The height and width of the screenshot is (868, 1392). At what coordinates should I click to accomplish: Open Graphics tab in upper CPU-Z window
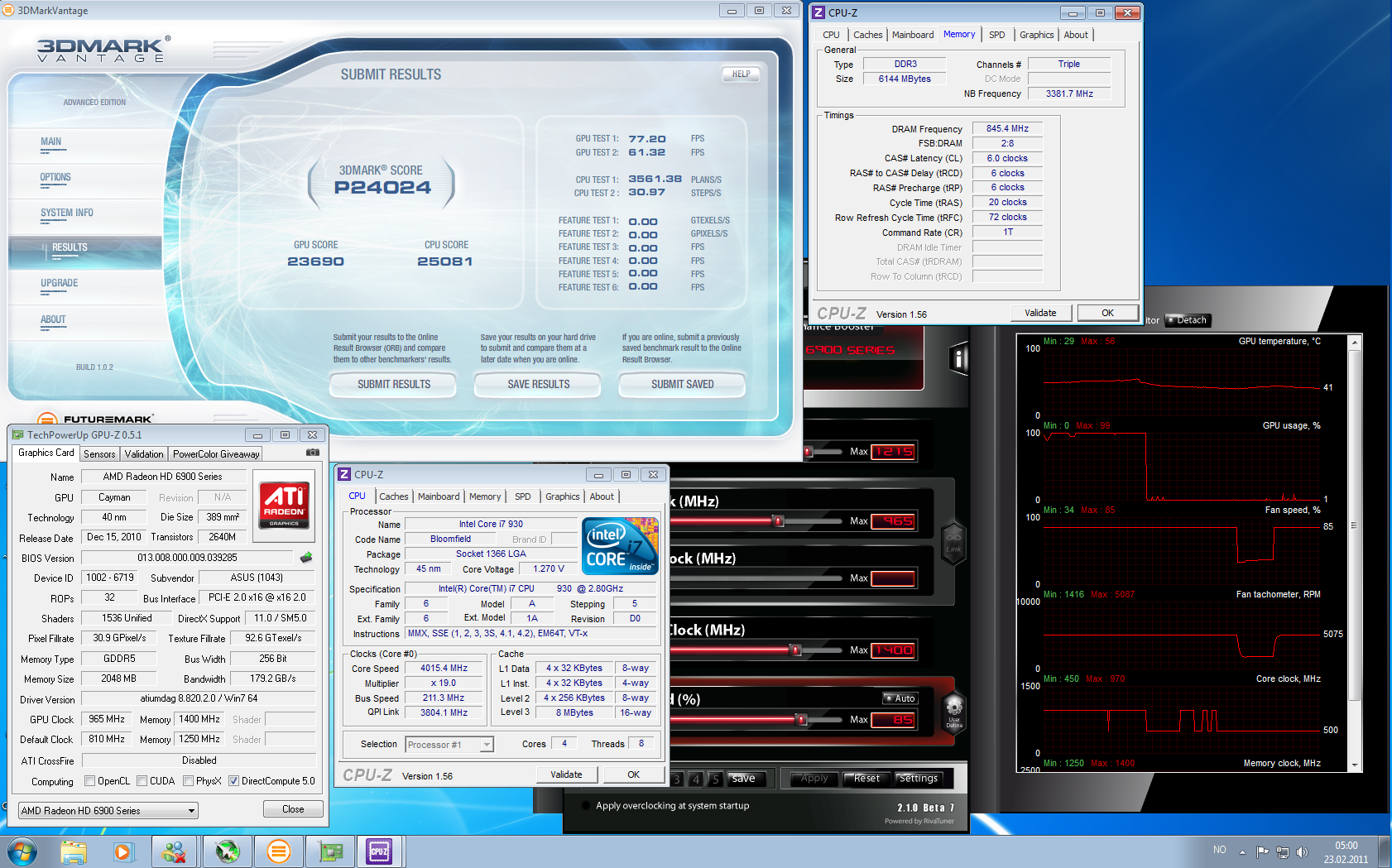1037,35
